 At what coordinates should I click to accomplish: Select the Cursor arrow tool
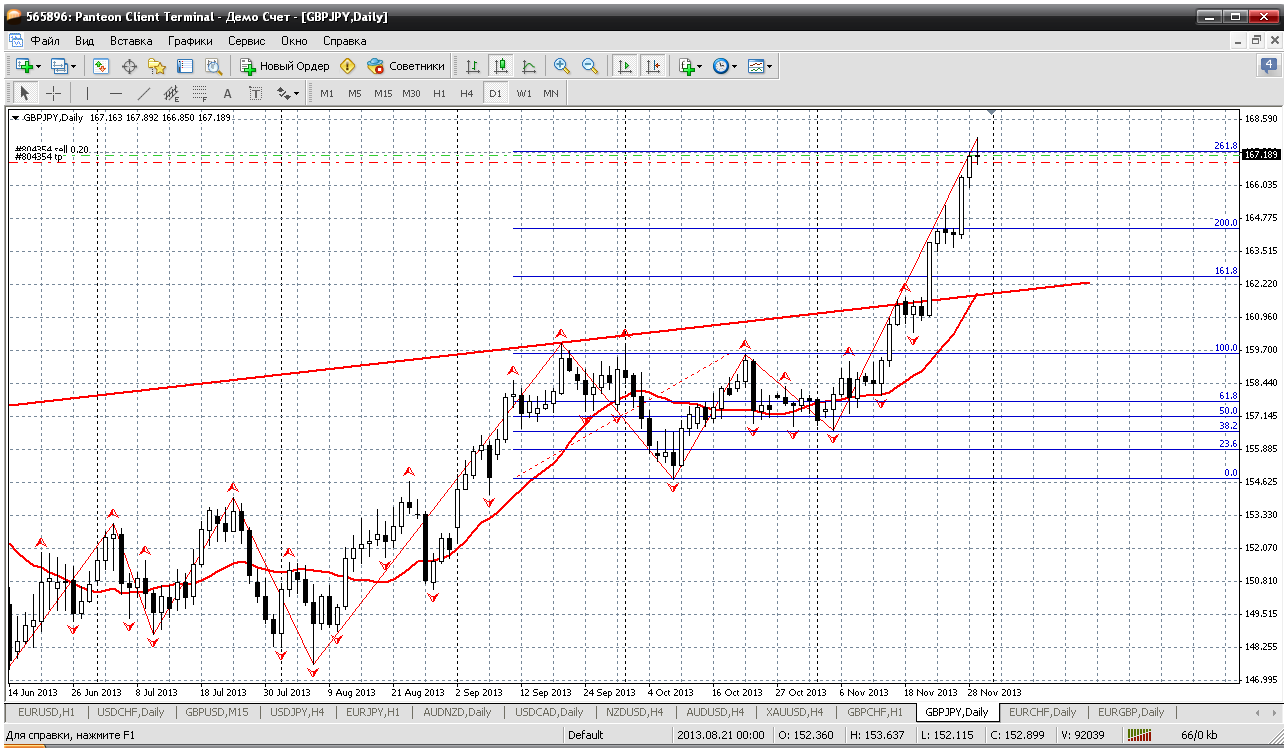coord(25,93)
